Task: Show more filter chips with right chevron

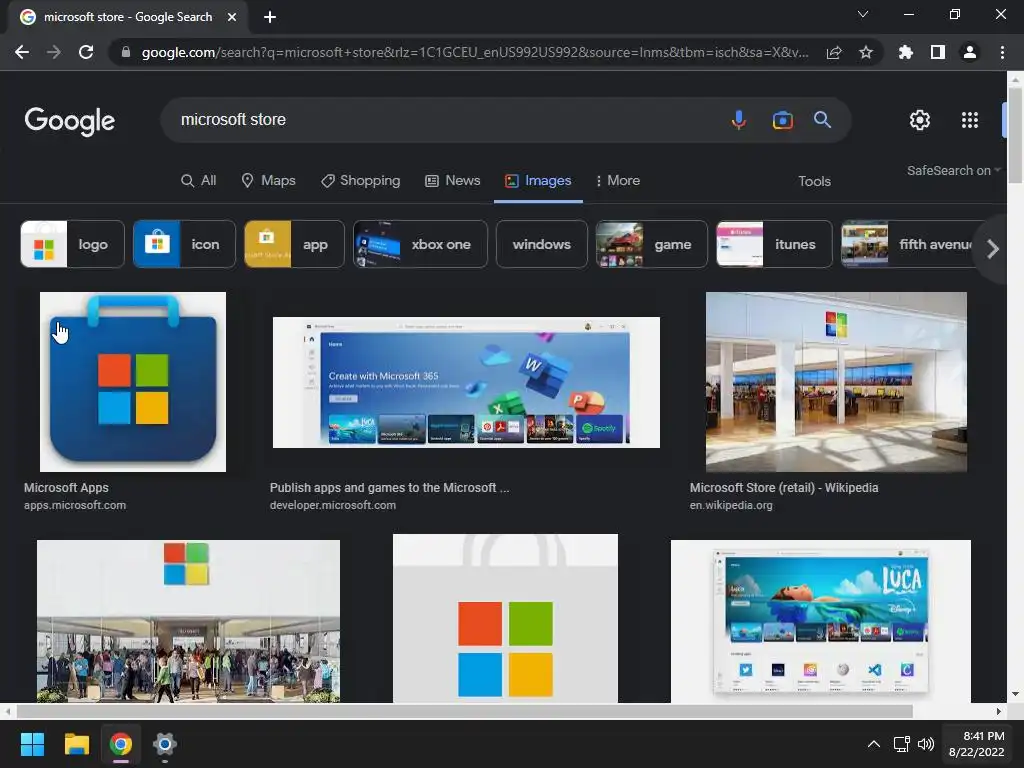Action: tap(993, 249)
